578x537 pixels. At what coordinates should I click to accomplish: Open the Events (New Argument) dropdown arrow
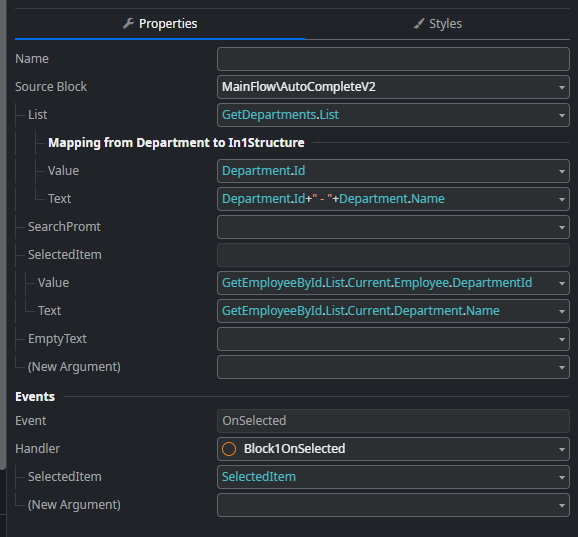pos(562,505)
